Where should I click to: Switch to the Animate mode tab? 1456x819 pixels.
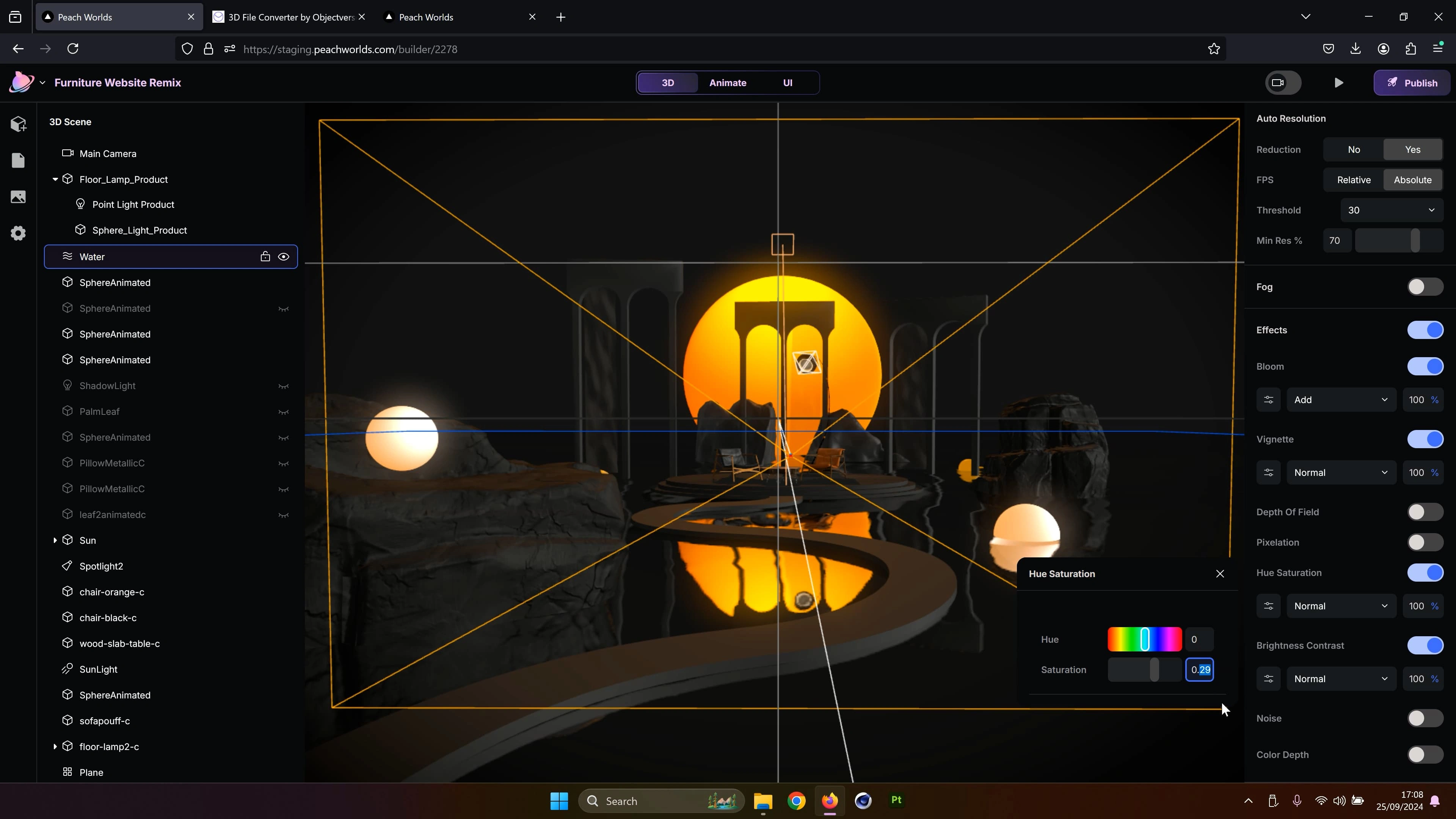pos(728,83)
